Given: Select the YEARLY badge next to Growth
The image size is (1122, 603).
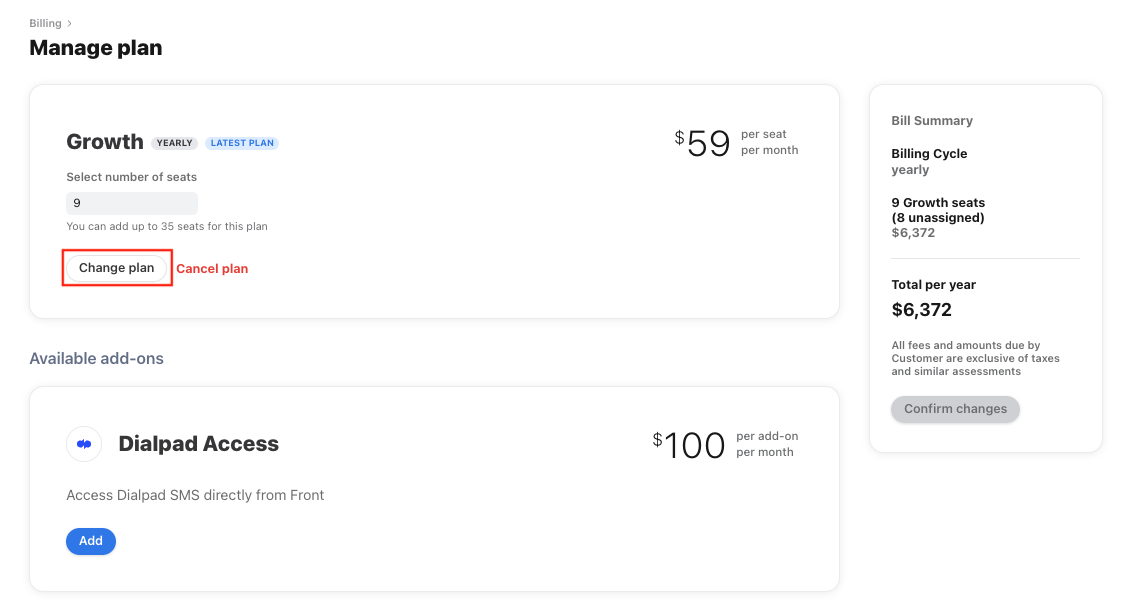Looking at the screenshot, I should pyautogui.click(x=174, y=142).
